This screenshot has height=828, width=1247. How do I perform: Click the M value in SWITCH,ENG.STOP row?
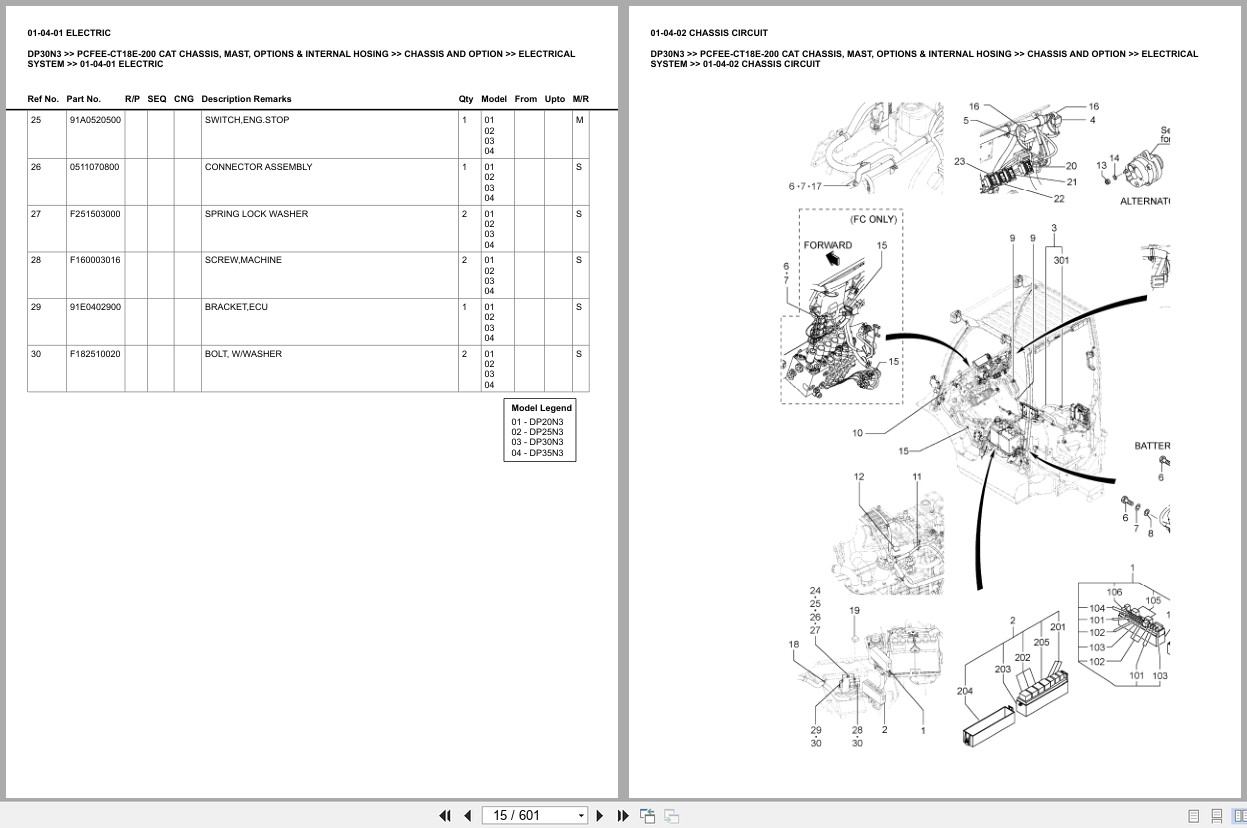pyautogui.click(x=579, y=120)
